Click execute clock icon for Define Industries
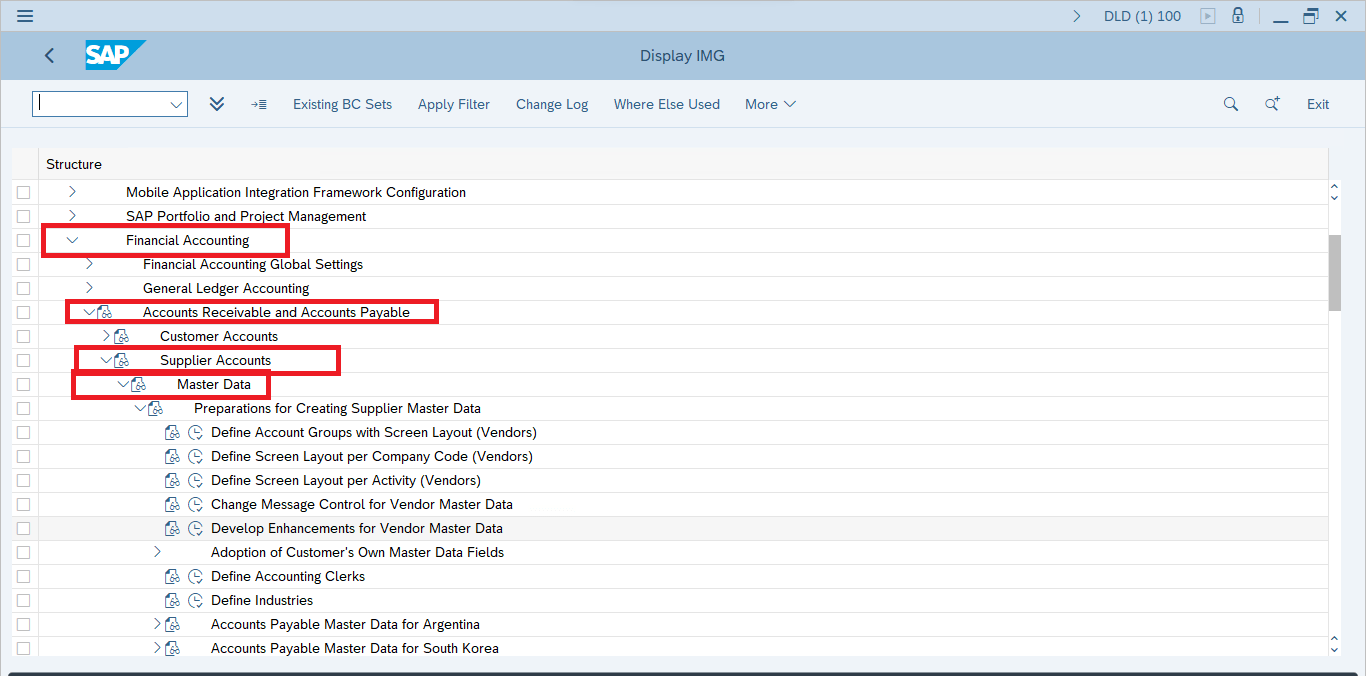This screenshot has width=1366, height=676. (196, 600)
